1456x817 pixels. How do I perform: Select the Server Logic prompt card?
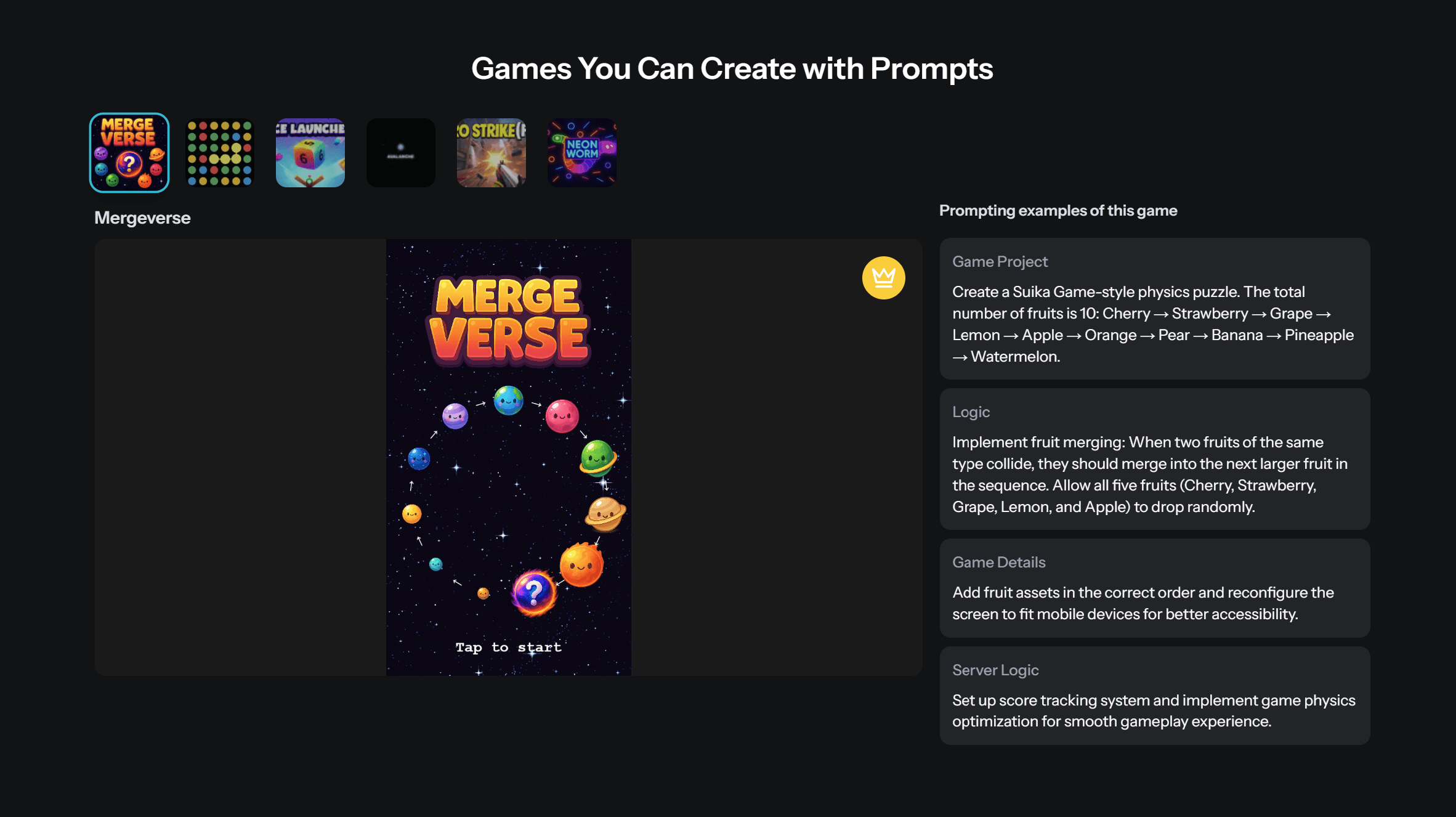[x=1154, y=696]
